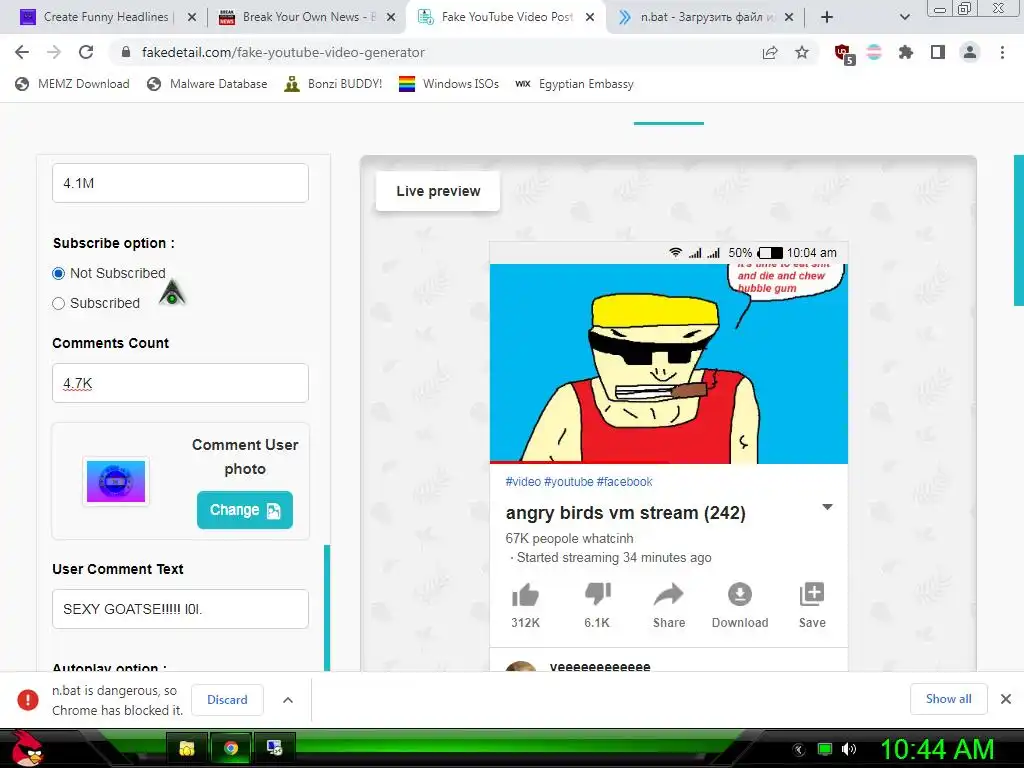
Task: Click the #youtube hashtag
Action: pos(569,482)
